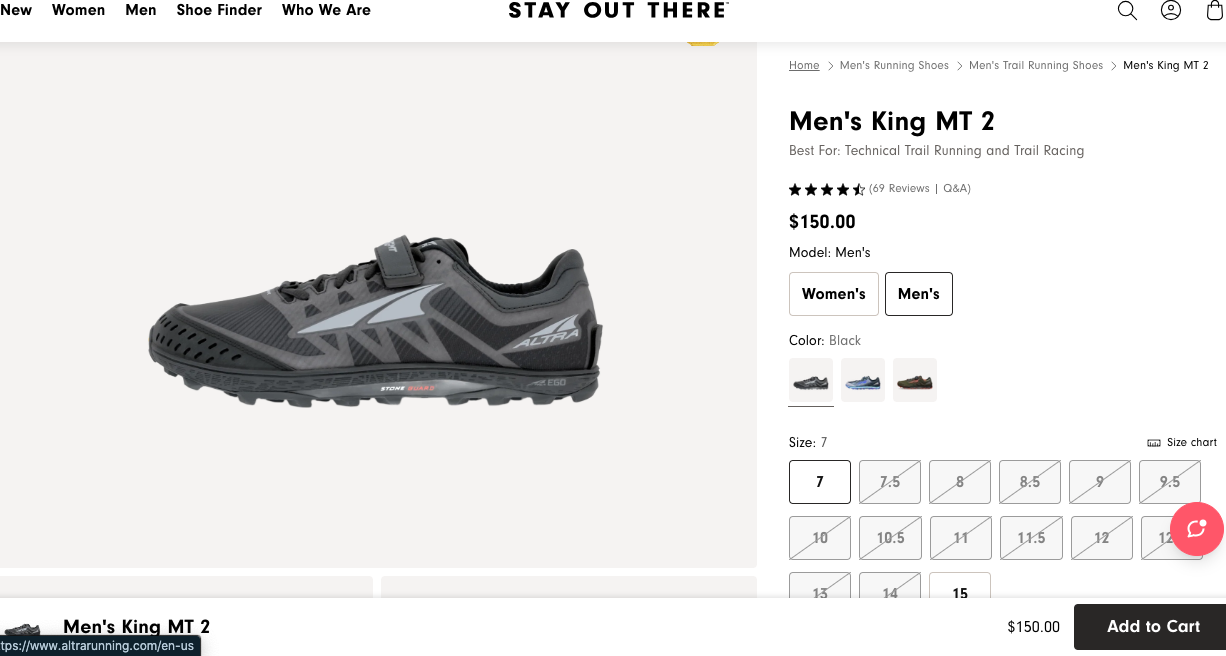The image size is (1226, 656).
Task: Open the Who We Are menu
Action: (326, 10)
